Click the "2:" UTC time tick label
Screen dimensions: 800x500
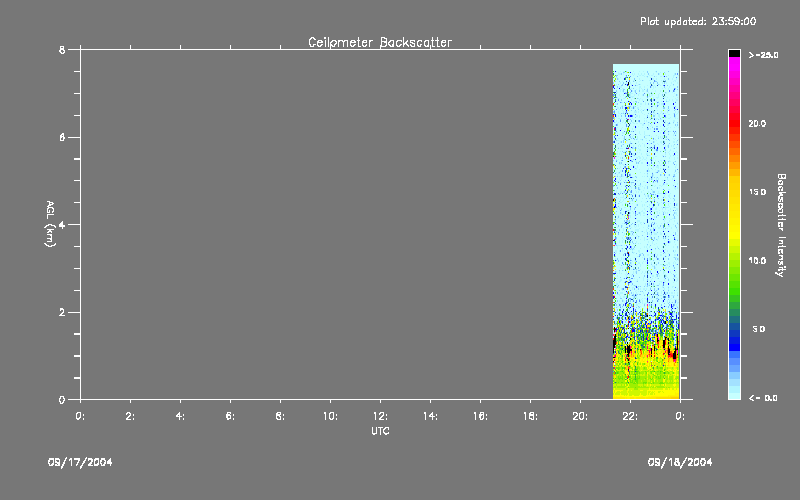tap(130, 416)
